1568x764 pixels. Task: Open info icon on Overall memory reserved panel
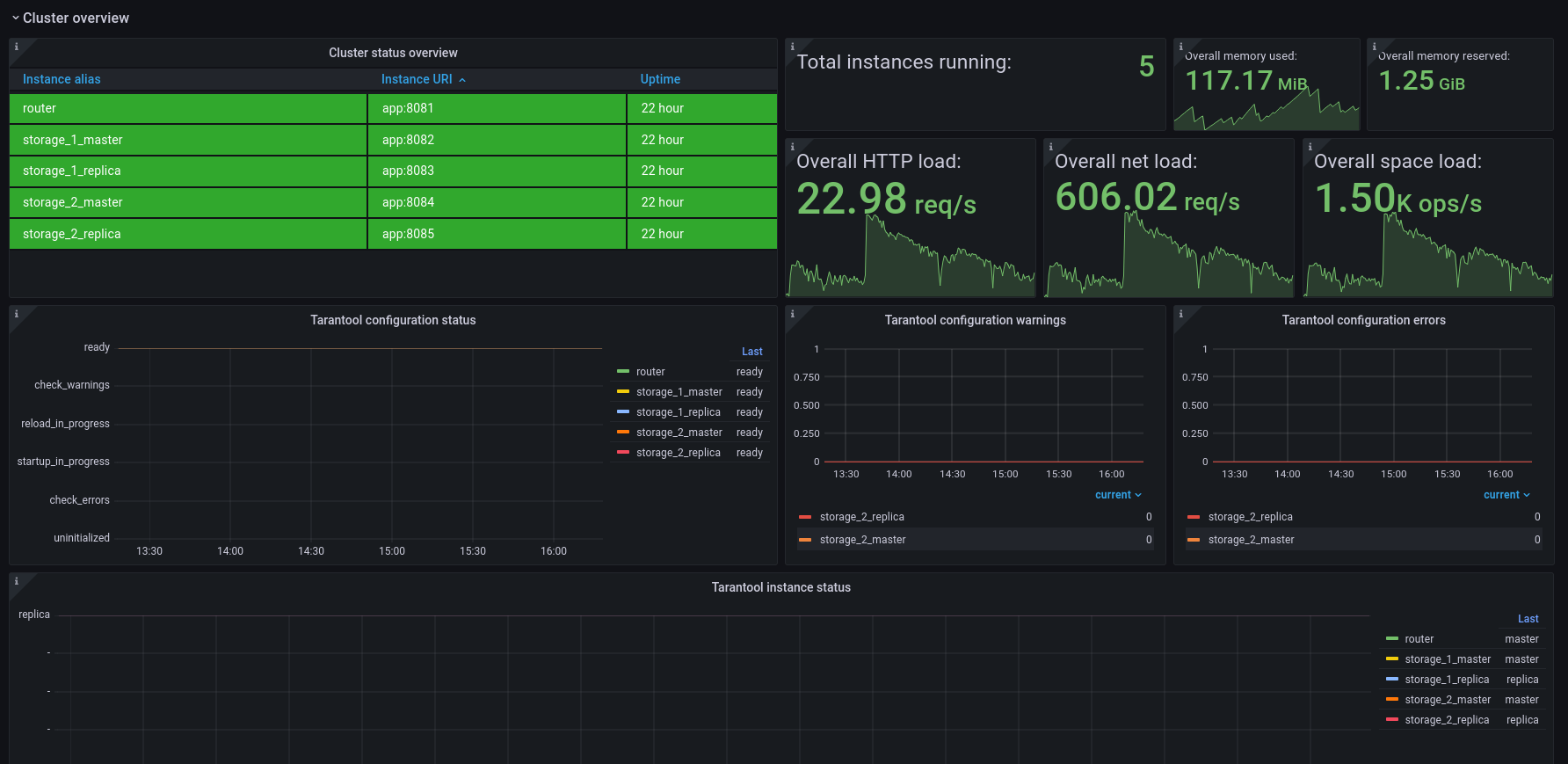click(x=1375, y=47)
